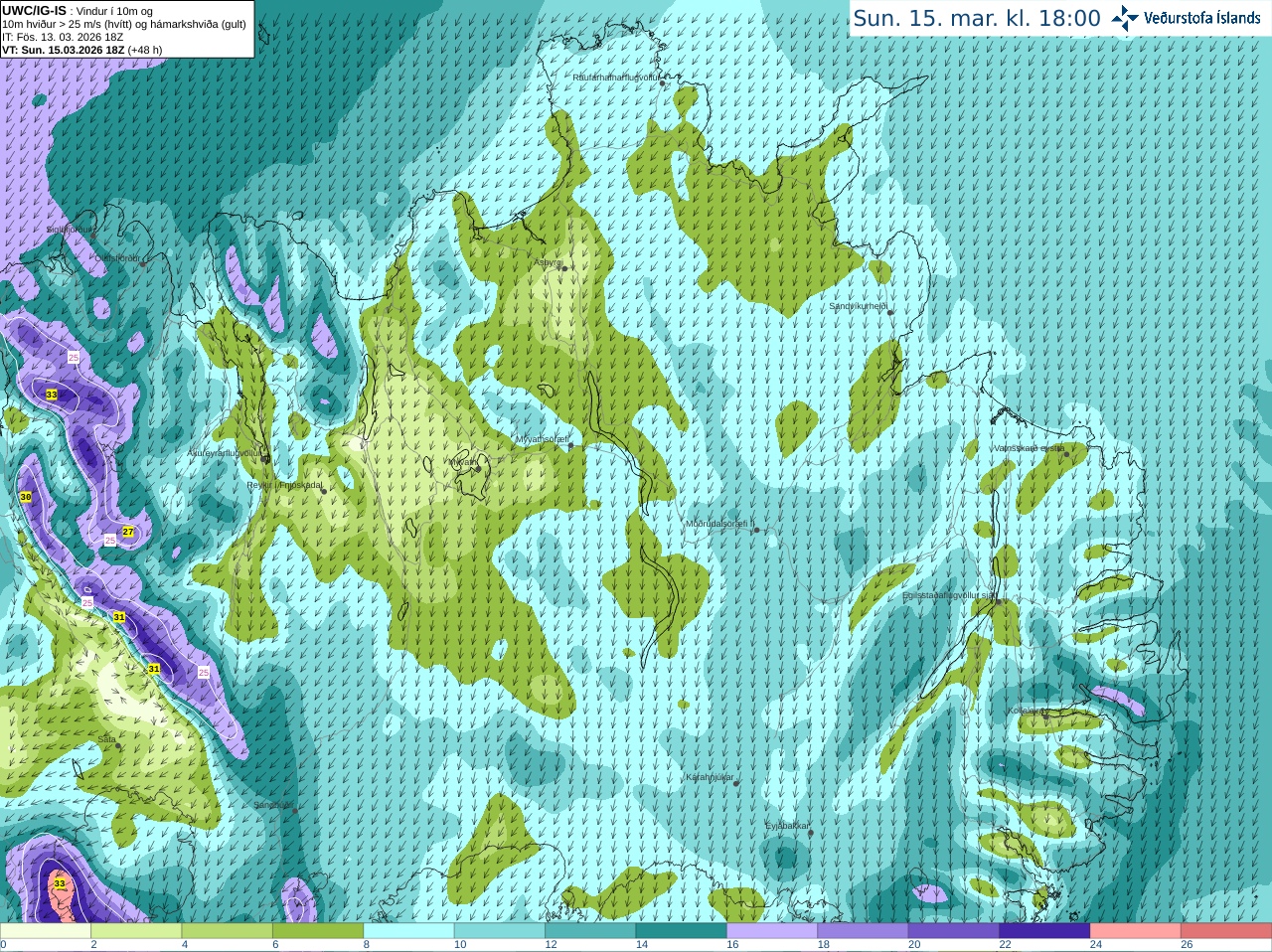Screen dimensions: 1272x952
Task: Click the Veðurstofa Íslands logo icon
Action: (x=1125, y=18)
